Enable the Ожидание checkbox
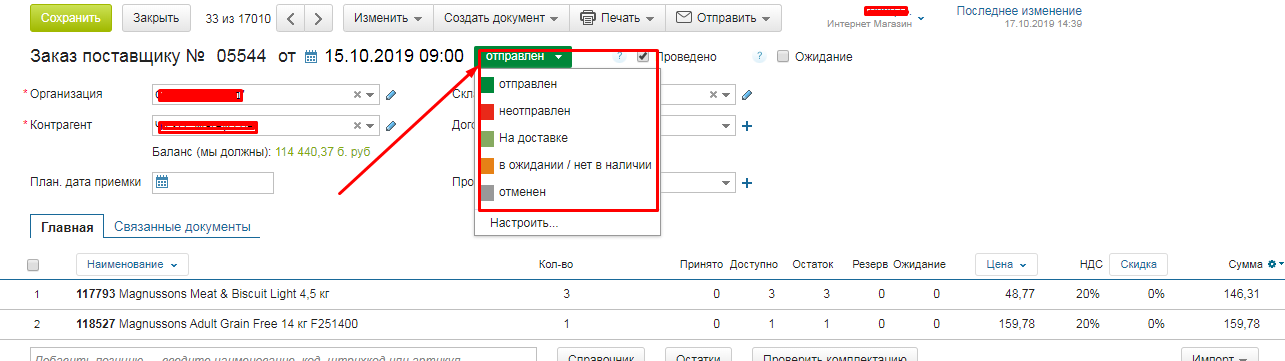Image resolution: width=1285 pixels, height=361 pixels. point(783,57)
